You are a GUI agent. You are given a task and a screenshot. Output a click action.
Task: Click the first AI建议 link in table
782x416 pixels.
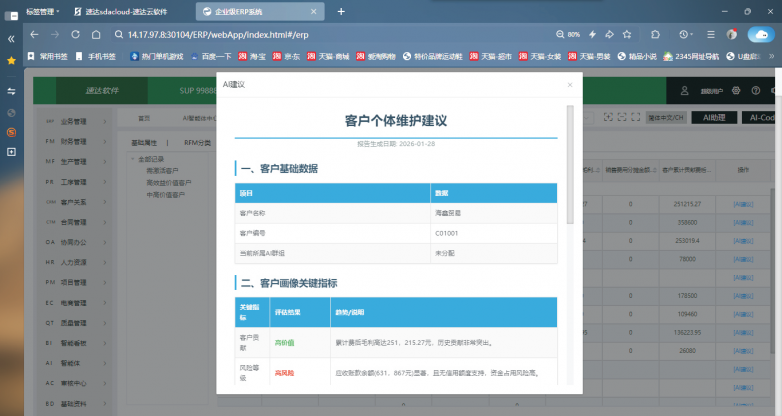[x=743, y=204]
